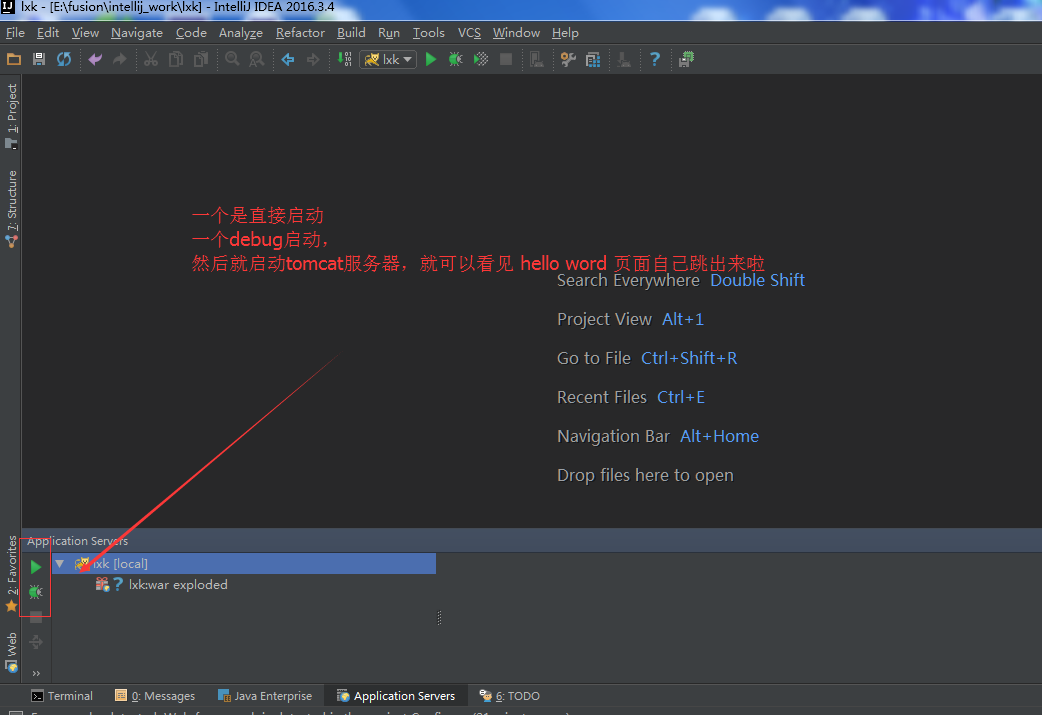Click the Open folder toolbar icon

click(14, 59)
